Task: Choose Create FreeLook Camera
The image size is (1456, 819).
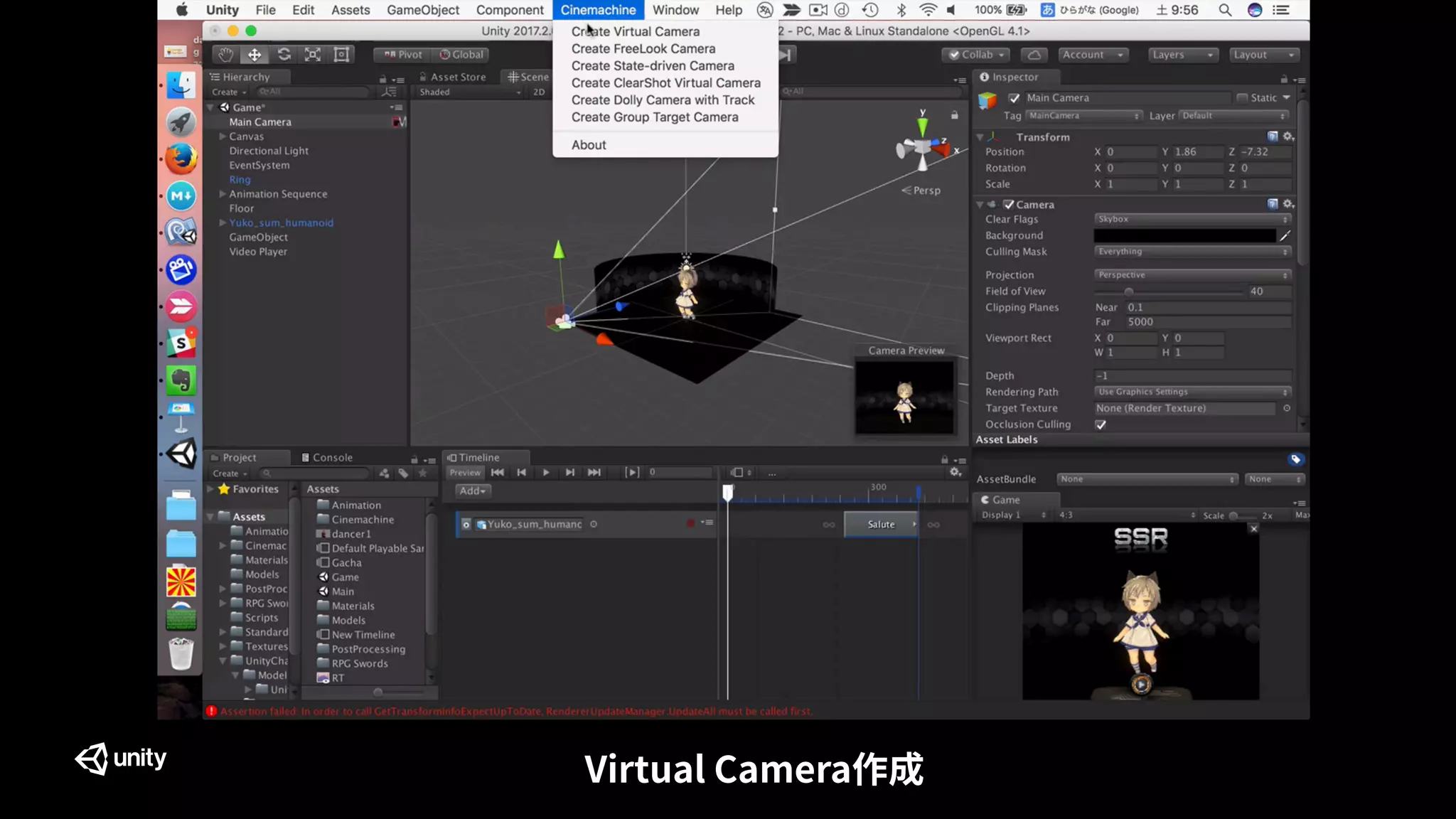Action: [x=643, y=48]
